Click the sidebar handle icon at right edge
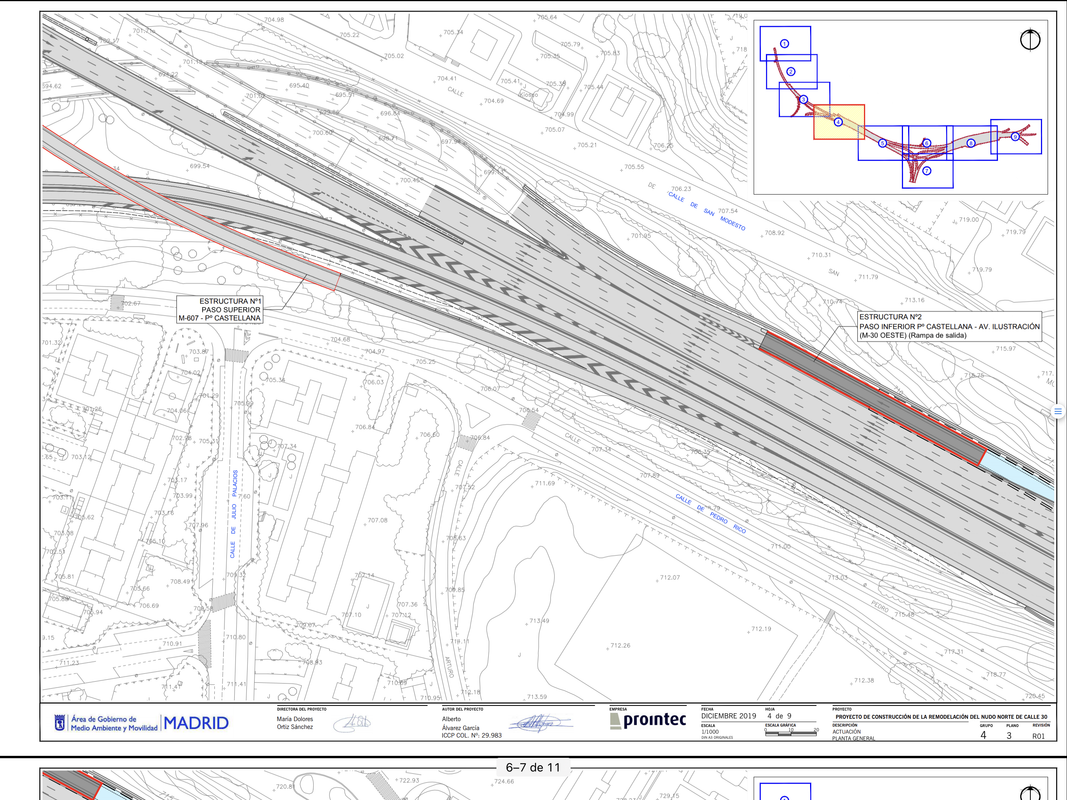Screen dimensions: 1067x800 click(x=1057, y=411)
